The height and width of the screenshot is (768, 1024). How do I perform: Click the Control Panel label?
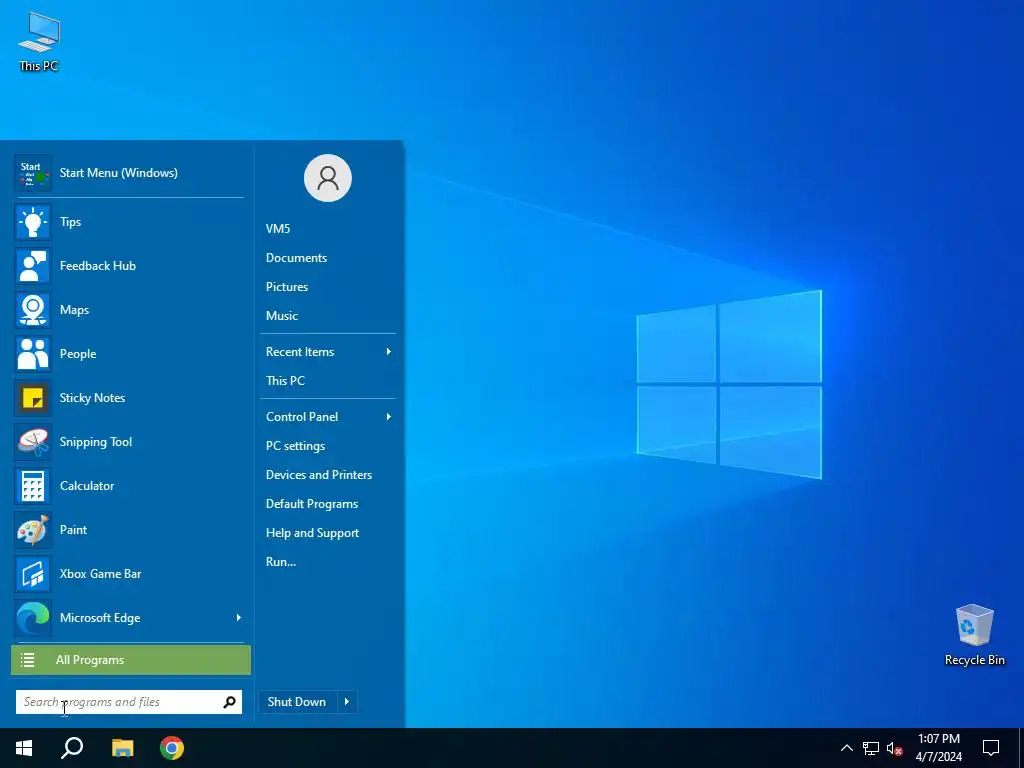302,417
